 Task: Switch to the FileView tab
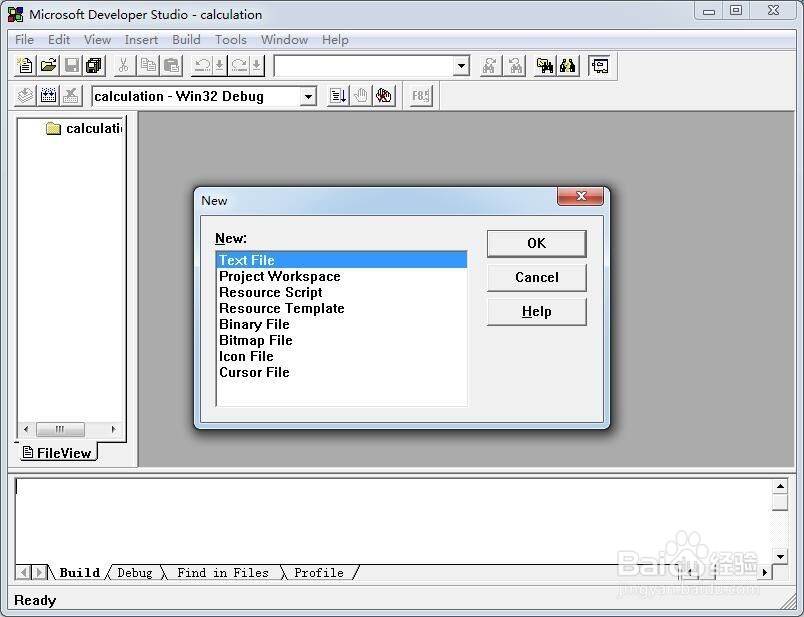pos(58,452)
